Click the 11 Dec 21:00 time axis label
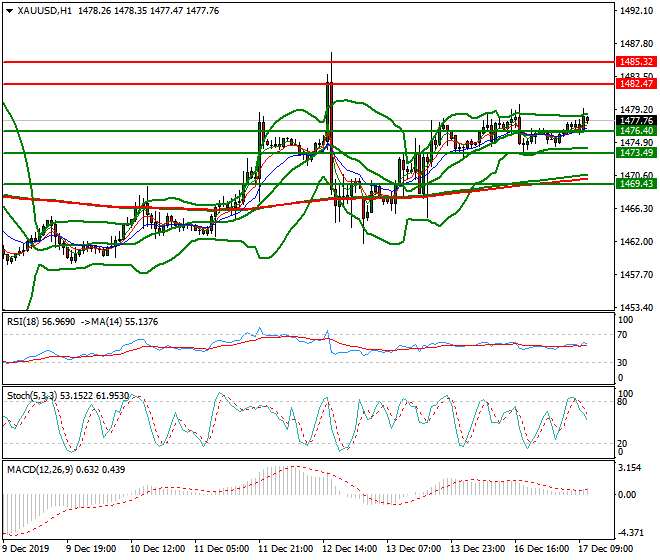 (285, 549)
